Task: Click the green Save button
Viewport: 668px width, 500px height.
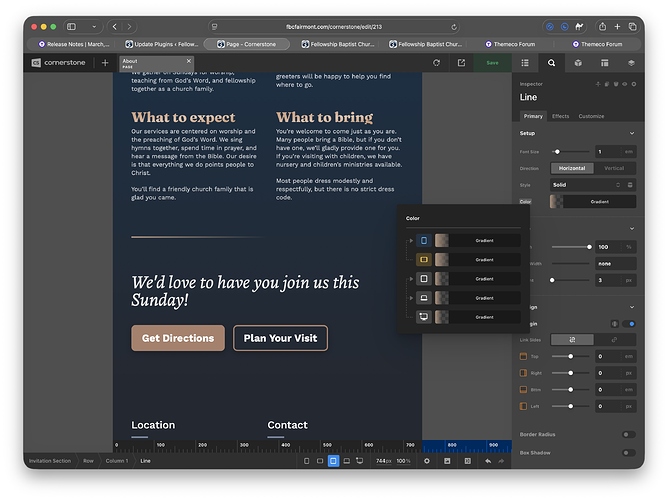Action: point(492,63)
